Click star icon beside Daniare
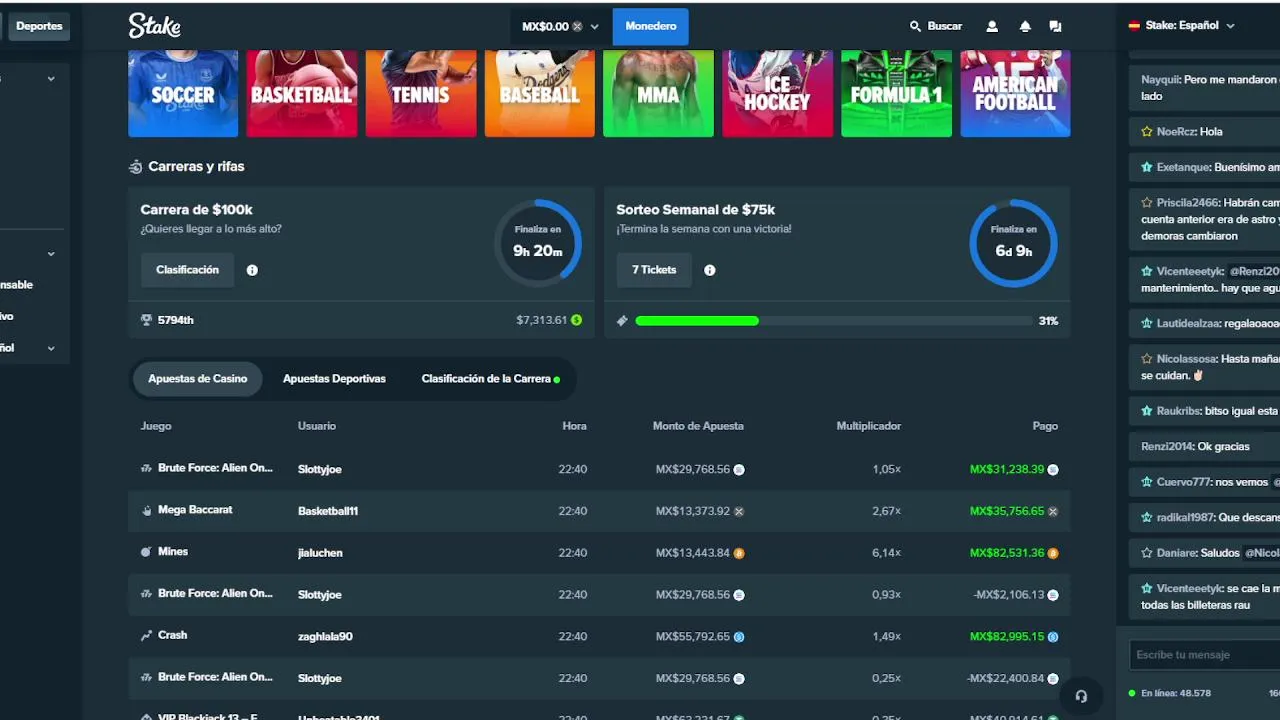The height and width of the screenshot is (720, 1280). pos(1147,553)
